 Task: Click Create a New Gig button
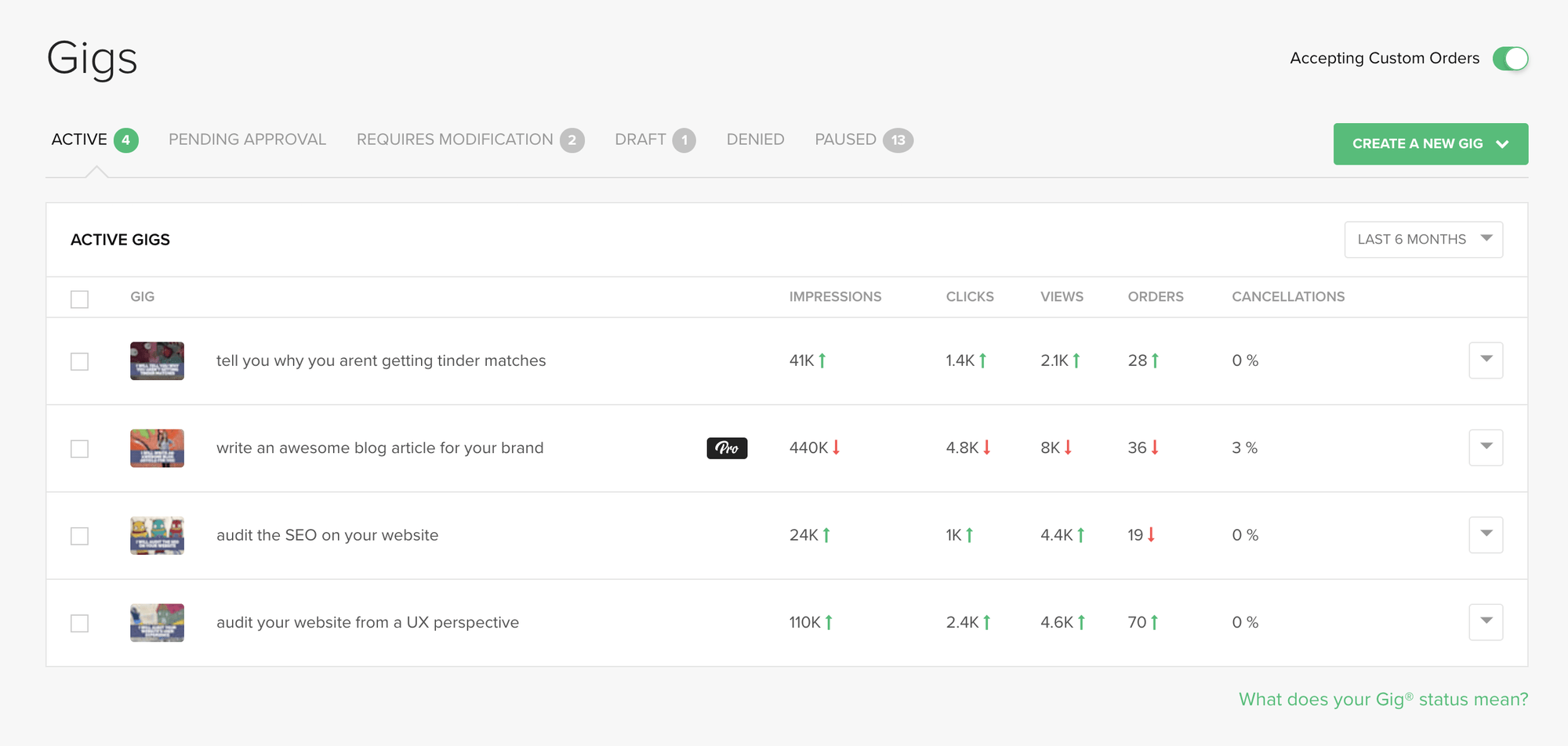pyautogui.click(x=1430, y=144)
